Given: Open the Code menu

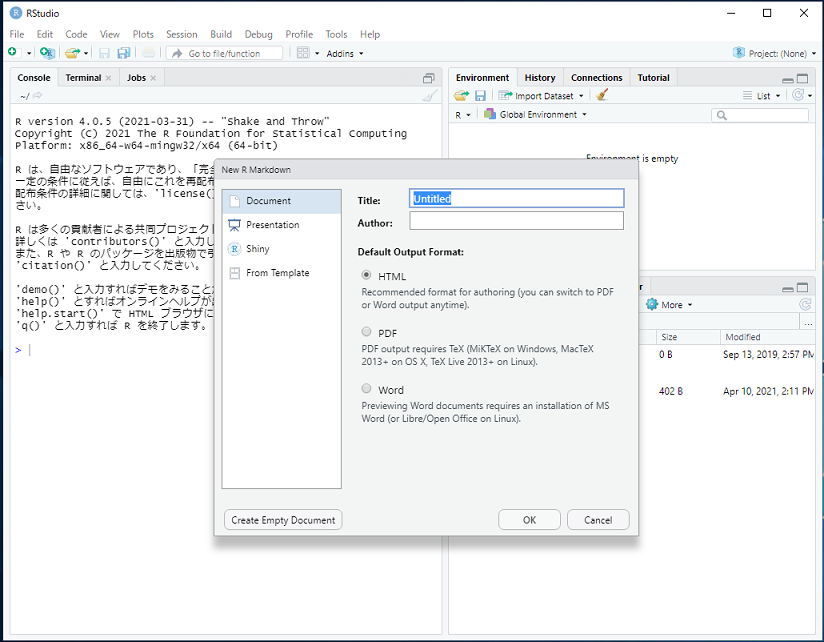Looking at the screenshot, I should 76,34.
